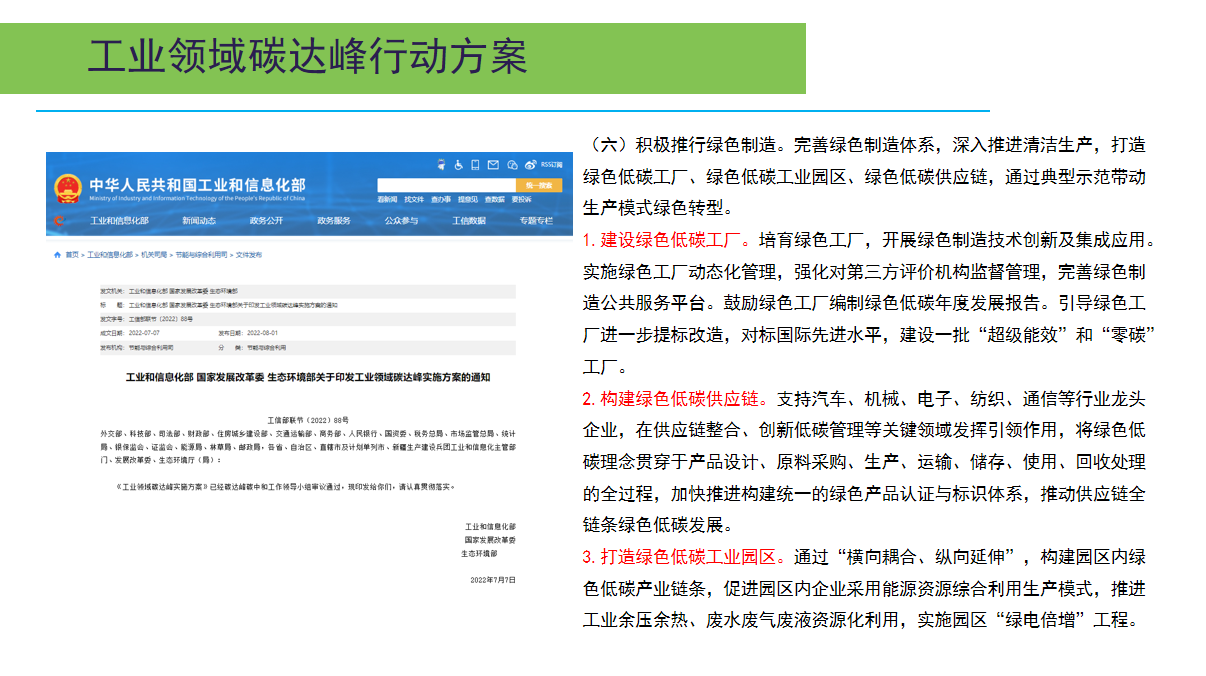The height and width of the screenshot is (676, 1206).
Task: Click inside the white search box
Action: [x=445, y=185]
